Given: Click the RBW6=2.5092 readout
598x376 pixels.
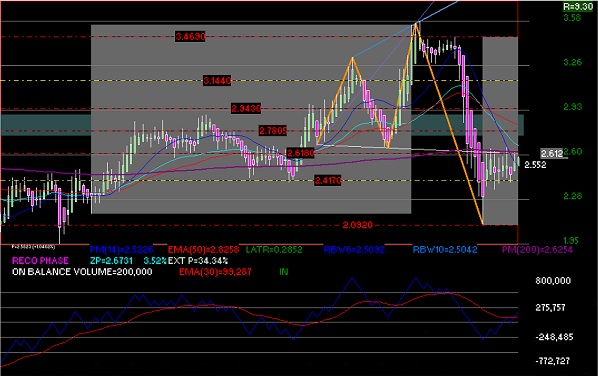Looking at the screenshot, I should [354, 250].
